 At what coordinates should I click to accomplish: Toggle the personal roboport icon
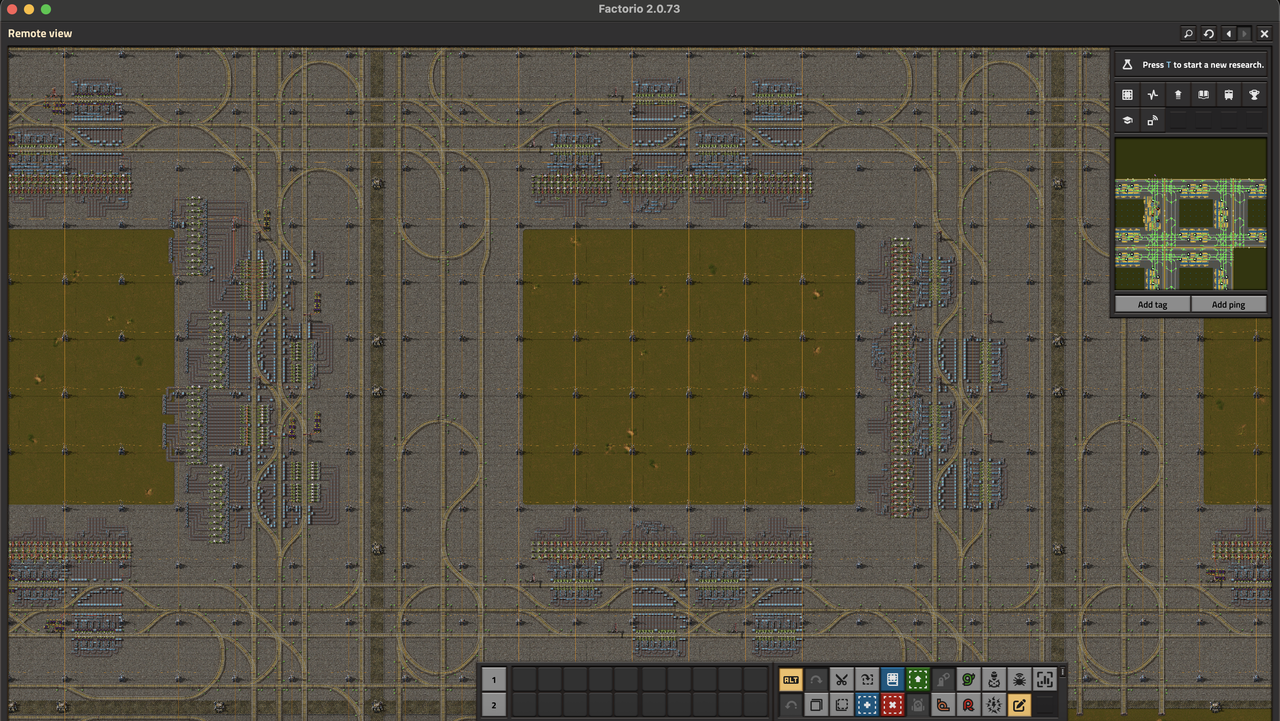coord(943,680)
